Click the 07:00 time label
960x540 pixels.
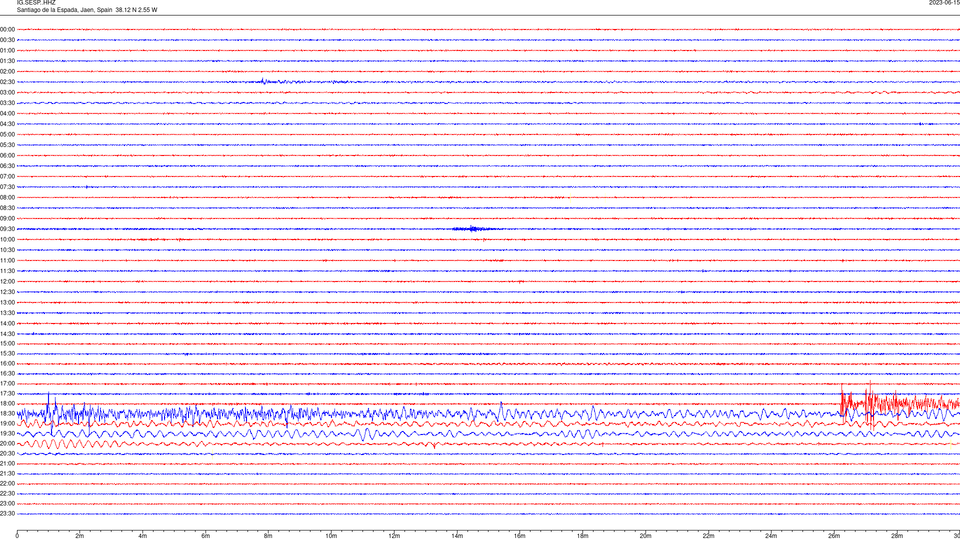(7, 176)
